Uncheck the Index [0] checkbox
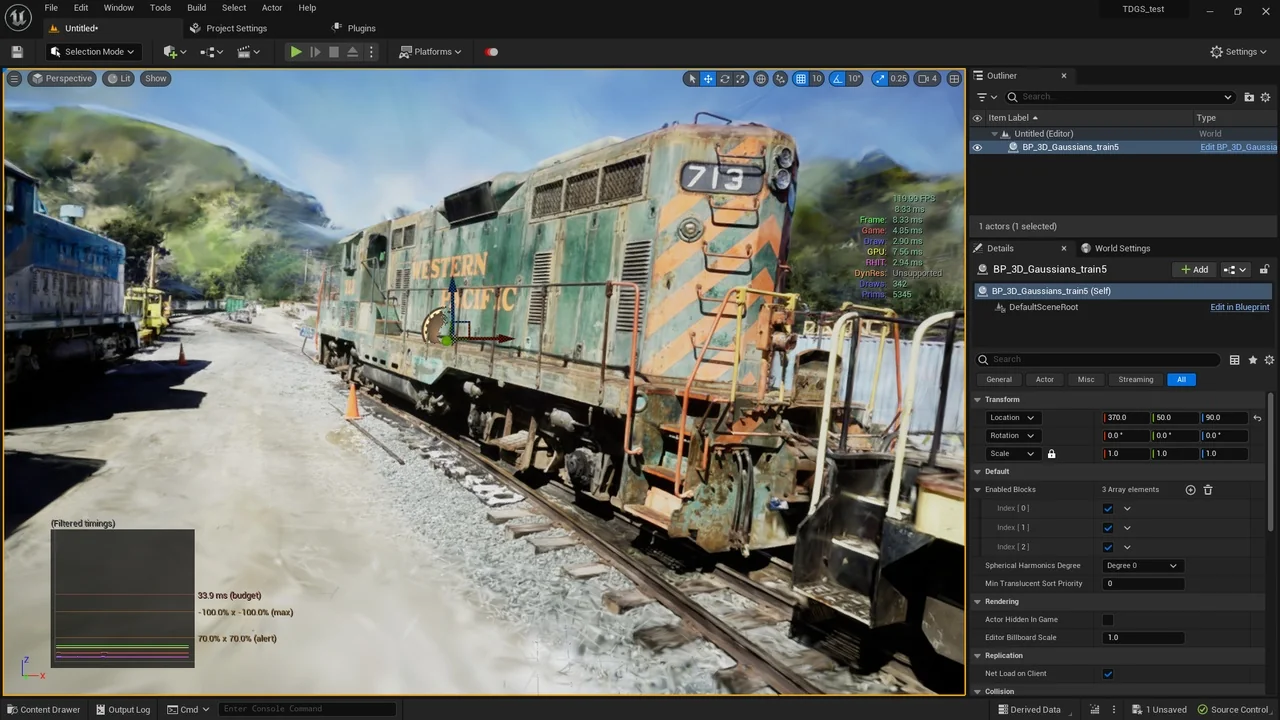This screenshot has width=1280, height=720. [1108, 509]
